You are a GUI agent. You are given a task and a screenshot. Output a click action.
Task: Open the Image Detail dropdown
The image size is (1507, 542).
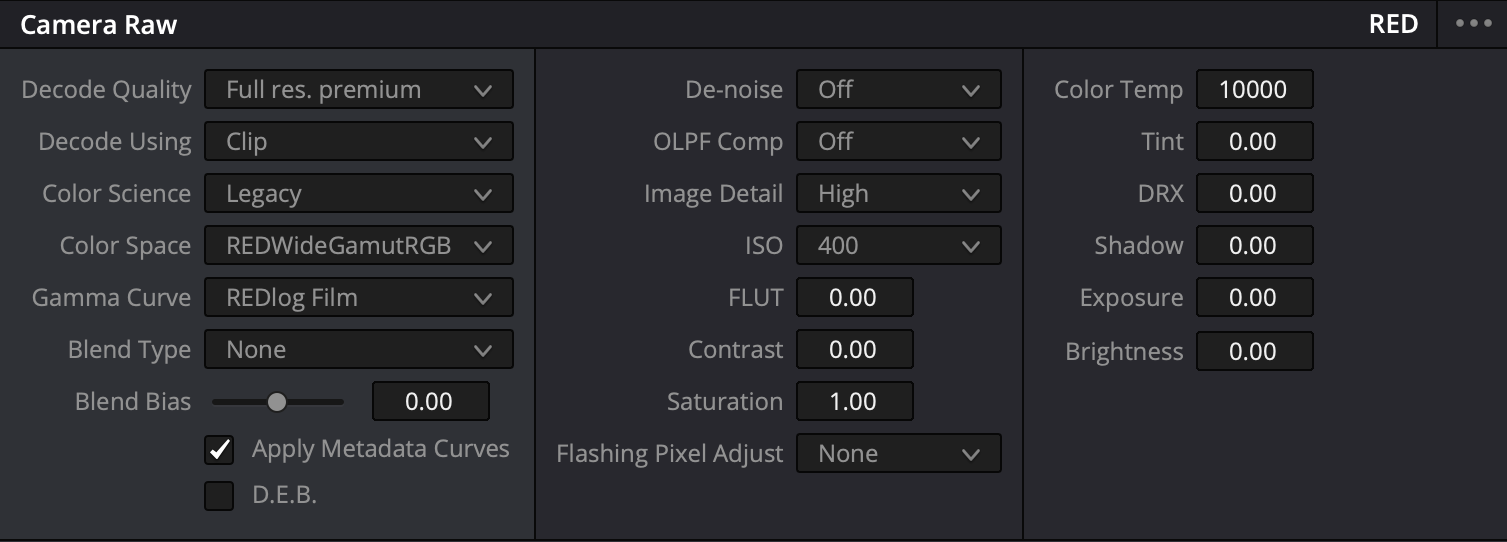tap(898, 194)
